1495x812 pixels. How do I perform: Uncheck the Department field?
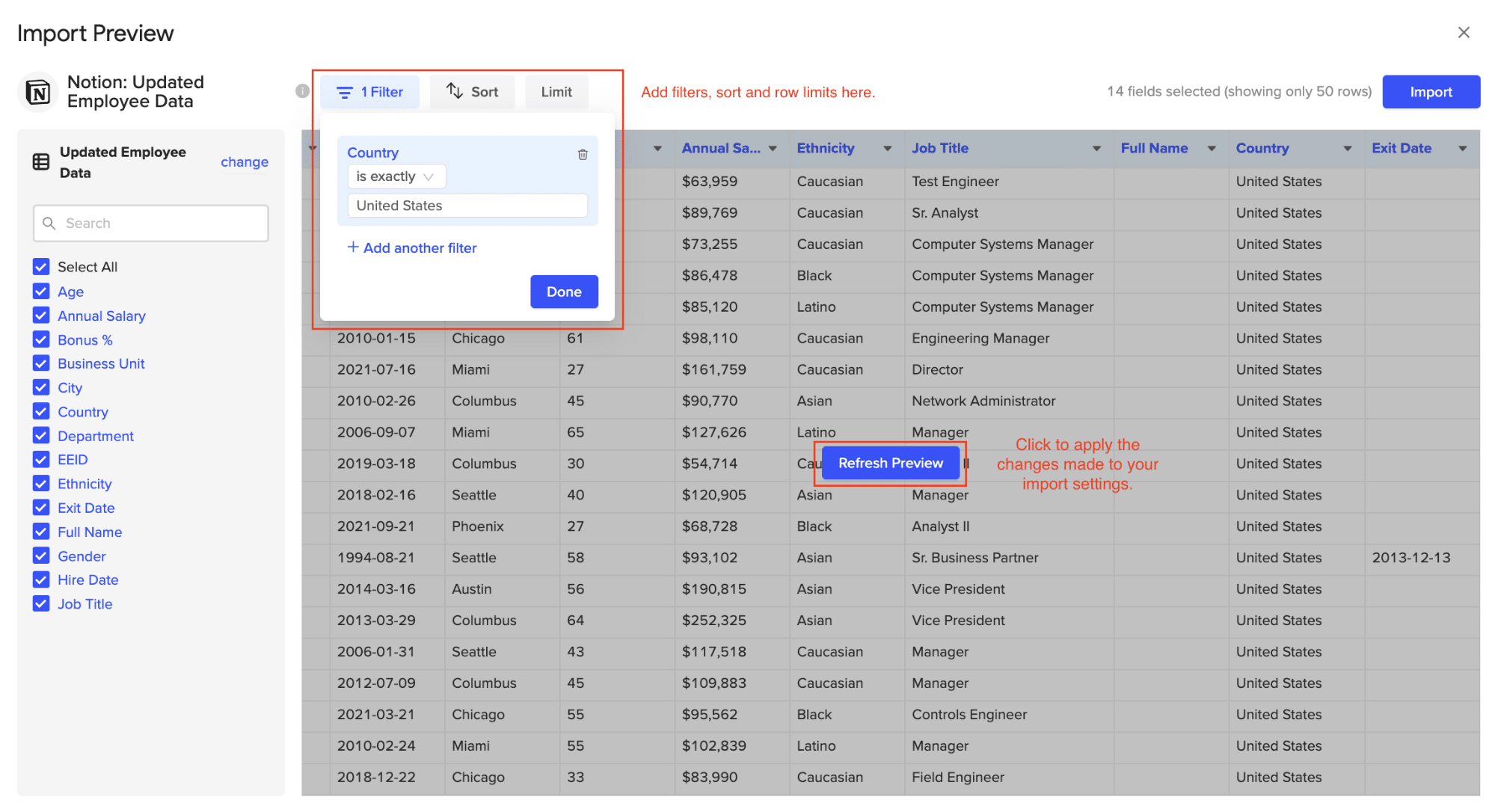click(41, 436)
